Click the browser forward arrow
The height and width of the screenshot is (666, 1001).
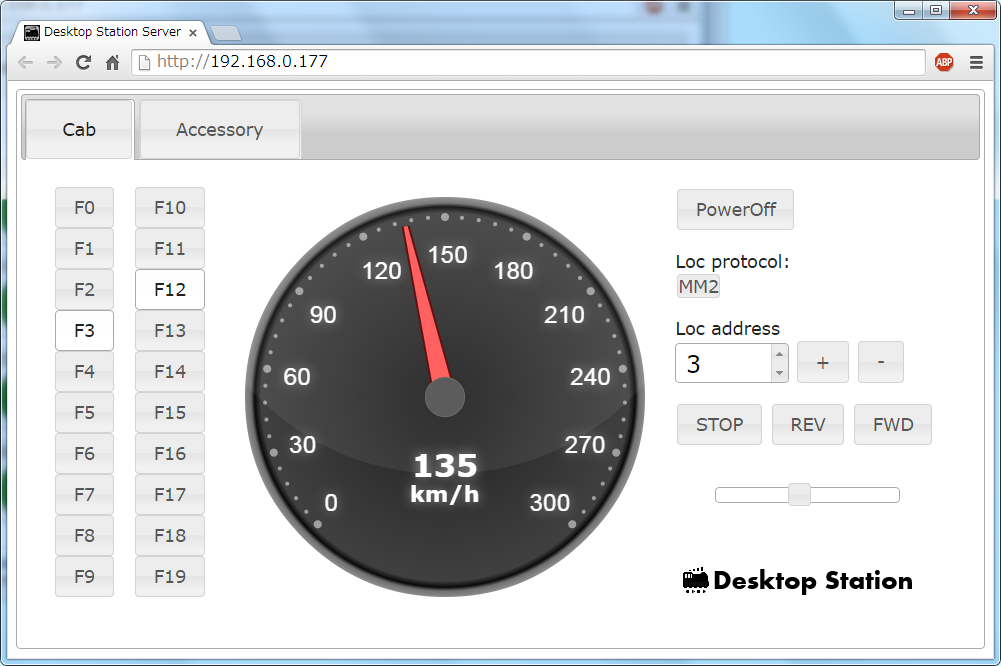(54, 62)
